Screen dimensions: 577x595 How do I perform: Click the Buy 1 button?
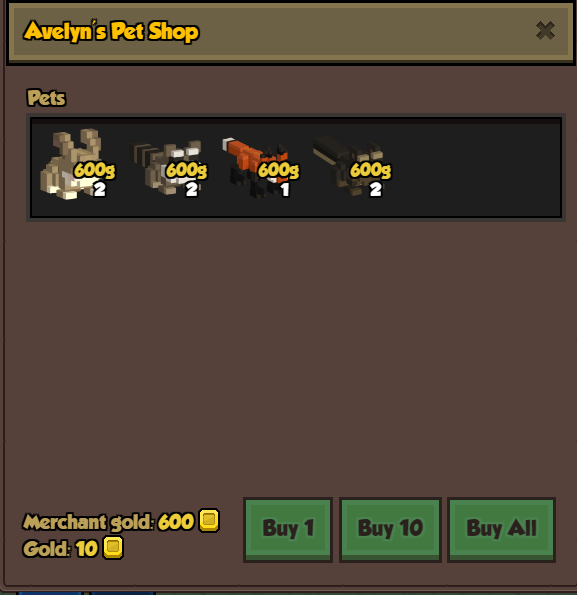pos(288,529)
